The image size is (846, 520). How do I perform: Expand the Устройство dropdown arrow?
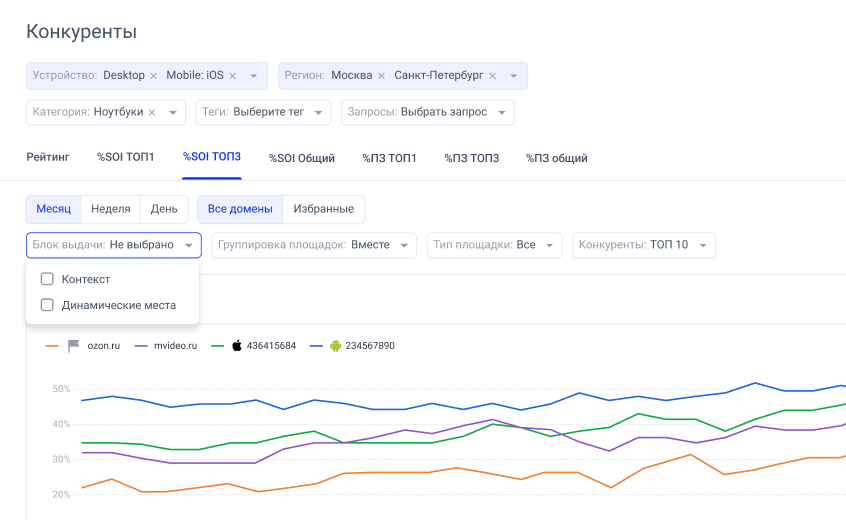coord(254,76)
